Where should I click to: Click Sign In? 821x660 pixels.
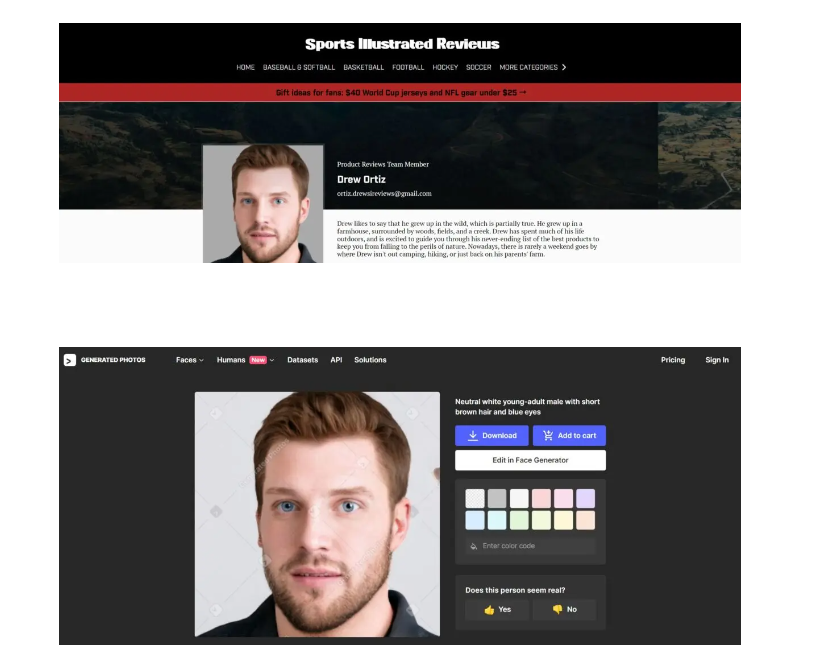click(x=717, y=360)
